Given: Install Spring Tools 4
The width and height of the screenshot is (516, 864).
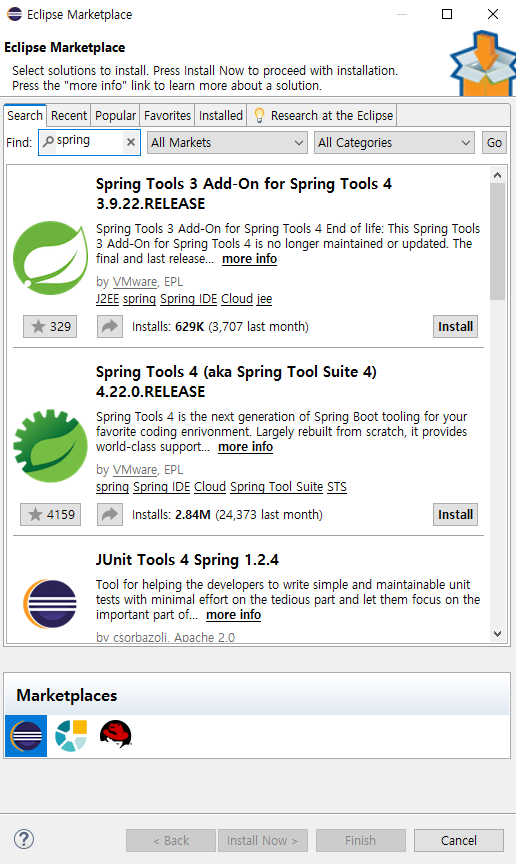Looking at the screenshot, I should pyautogui.click(x=455, y=514).
